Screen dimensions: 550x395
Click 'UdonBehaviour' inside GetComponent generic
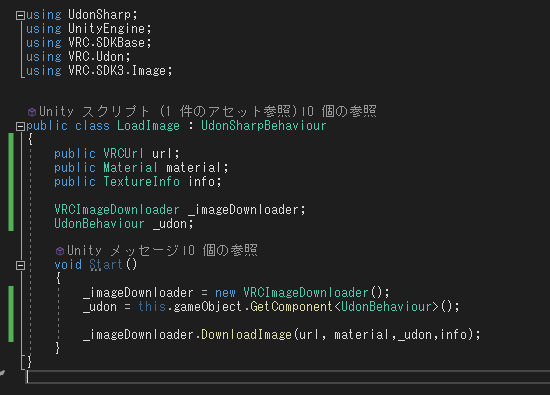386,307
